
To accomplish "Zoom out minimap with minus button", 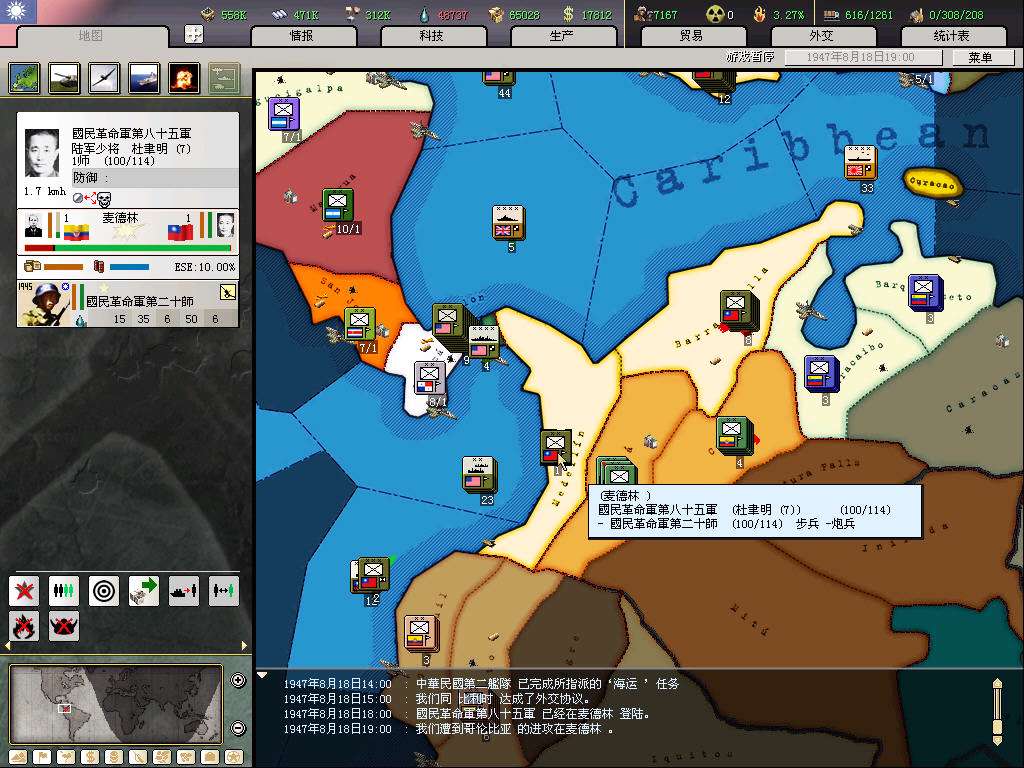I will coord(238,728).
